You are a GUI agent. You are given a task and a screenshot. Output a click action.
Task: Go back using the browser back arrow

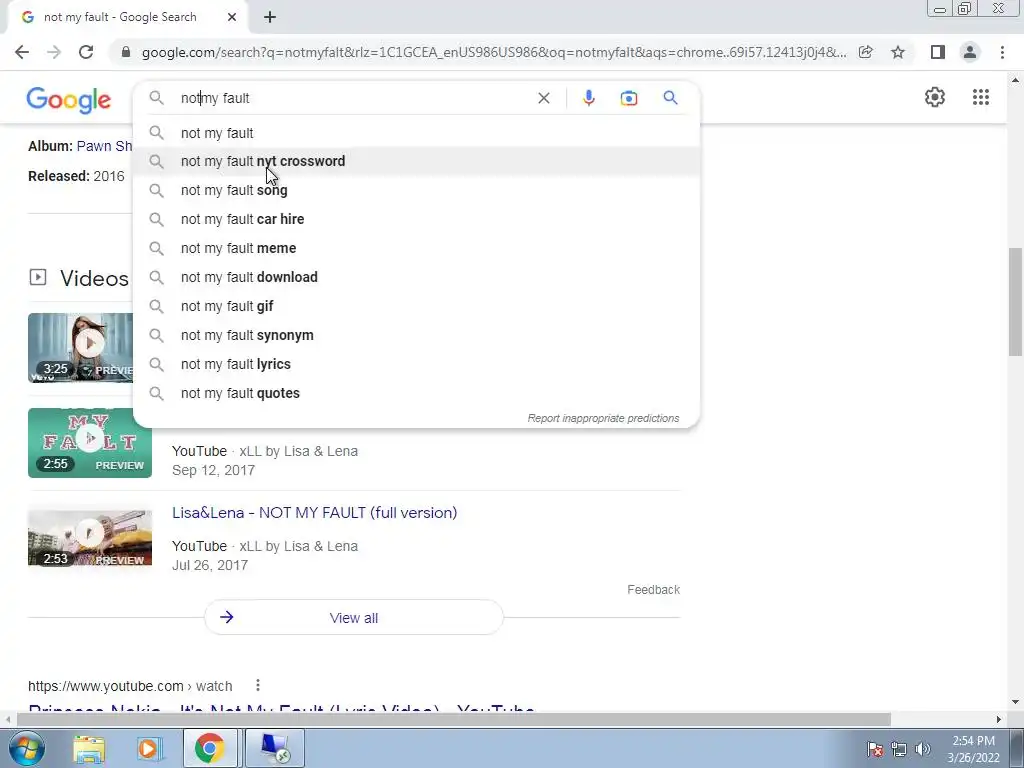pyautogui.click(x=22, y=52)
